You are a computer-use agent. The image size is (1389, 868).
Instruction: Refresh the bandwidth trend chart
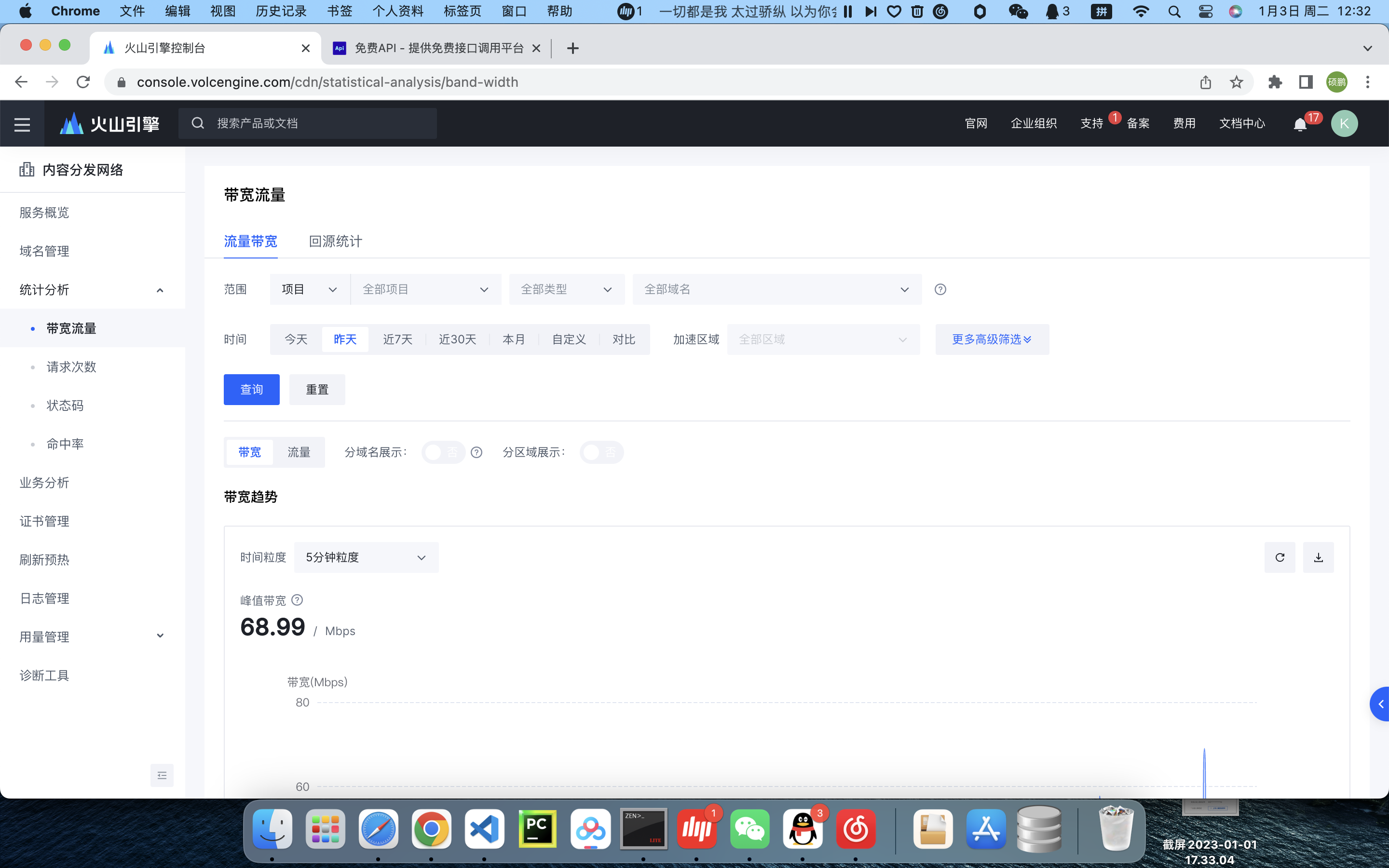[1280, 557]
